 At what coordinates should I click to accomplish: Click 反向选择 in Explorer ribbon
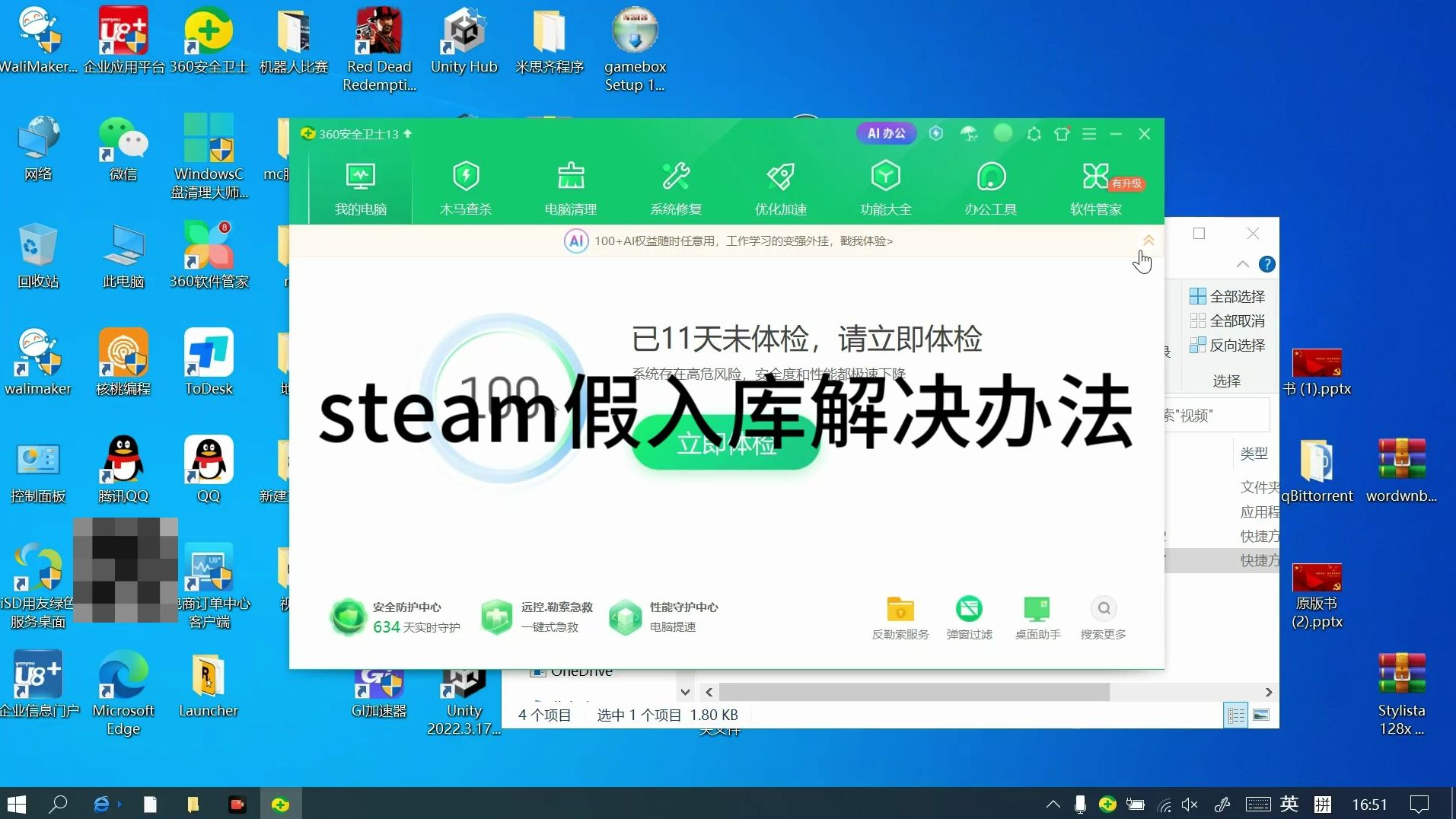pyautogui.click(x=1228, y=345)
